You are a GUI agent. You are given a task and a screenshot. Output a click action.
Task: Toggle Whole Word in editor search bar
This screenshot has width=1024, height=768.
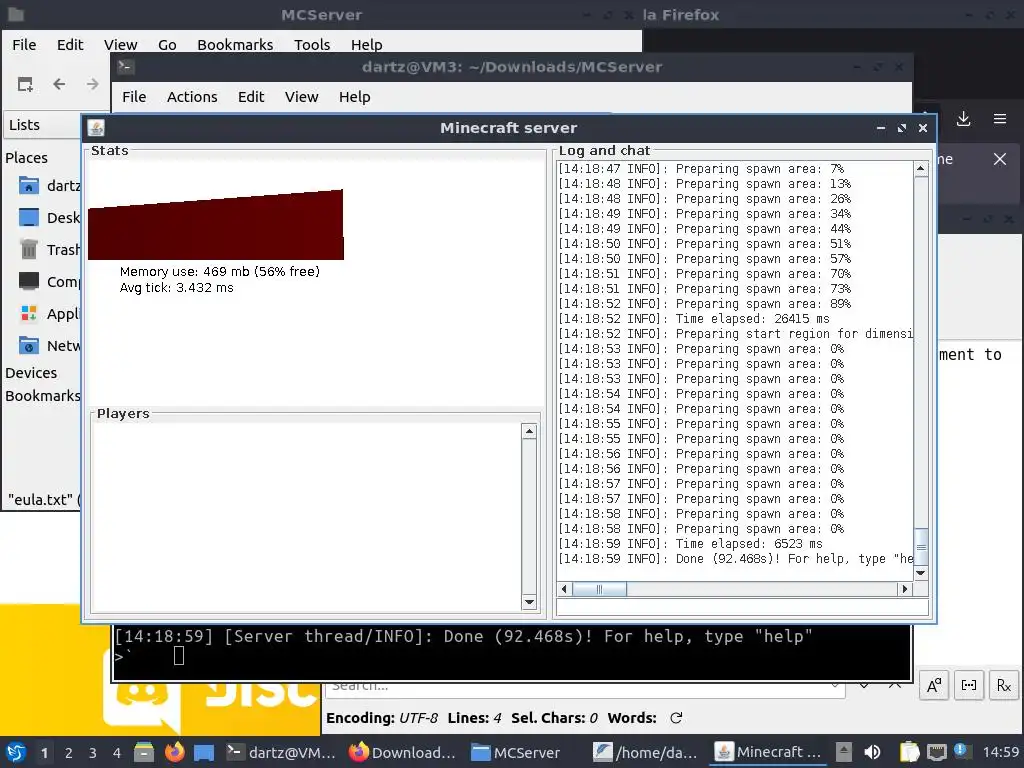click(968, 685)
